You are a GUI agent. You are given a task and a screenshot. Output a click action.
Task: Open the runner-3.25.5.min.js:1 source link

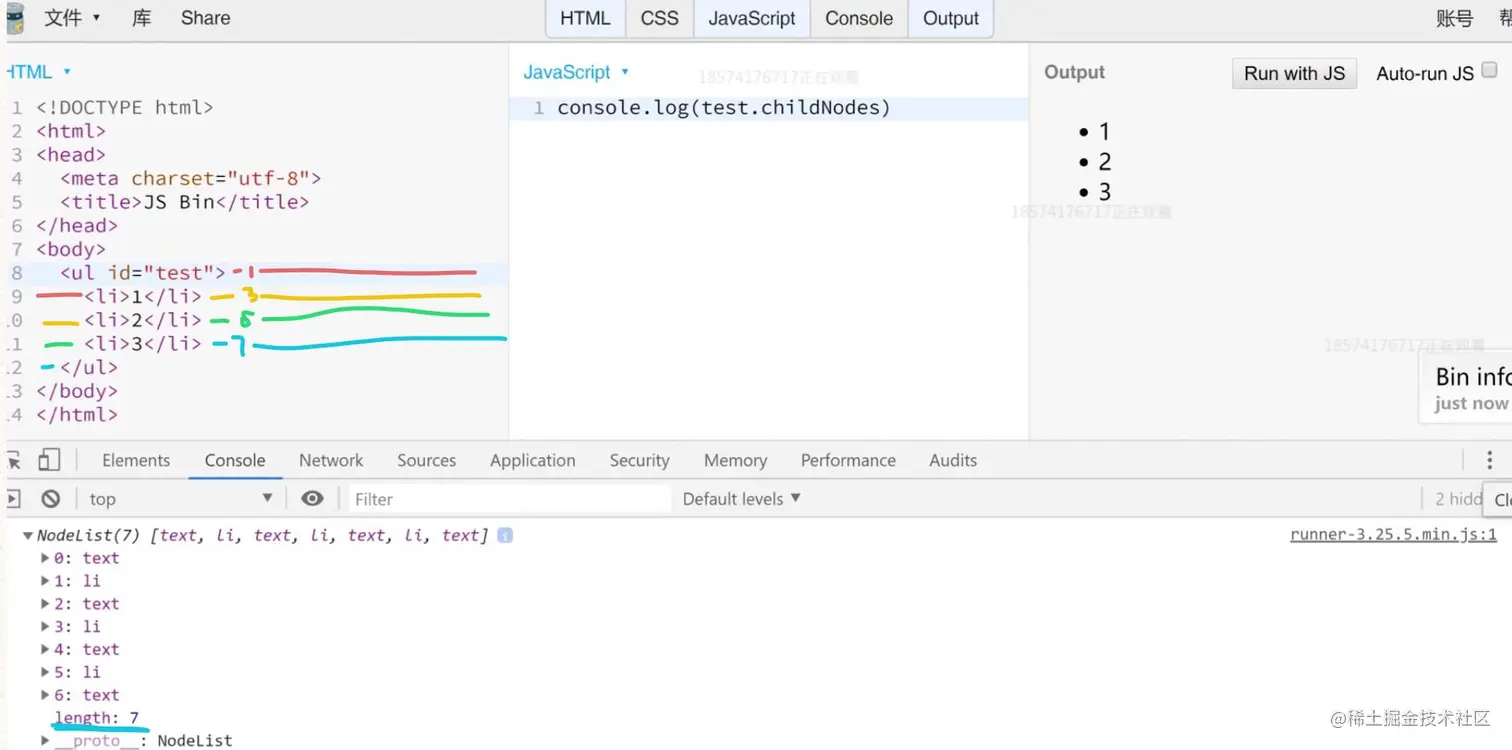[x=1393, y=535]
